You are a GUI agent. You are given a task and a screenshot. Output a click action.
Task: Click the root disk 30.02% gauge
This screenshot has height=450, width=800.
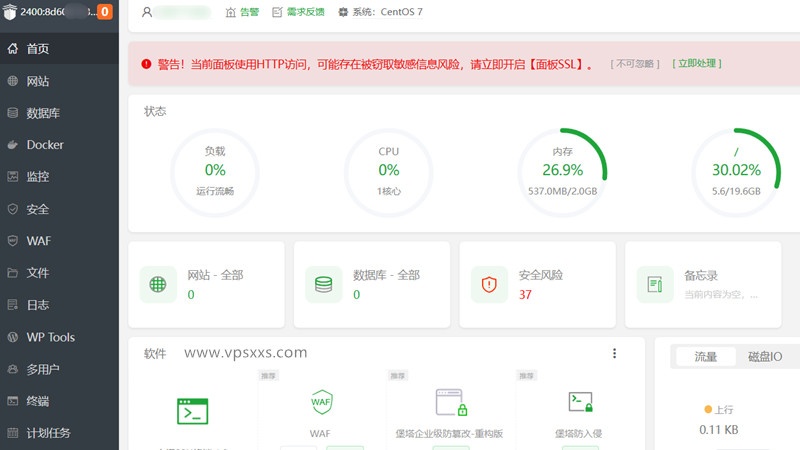pos(736,172)
